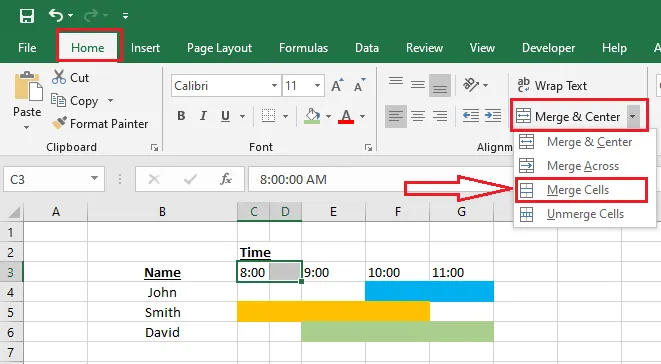
Task: Select Bottom Align icon
Action: pos(440,86)
